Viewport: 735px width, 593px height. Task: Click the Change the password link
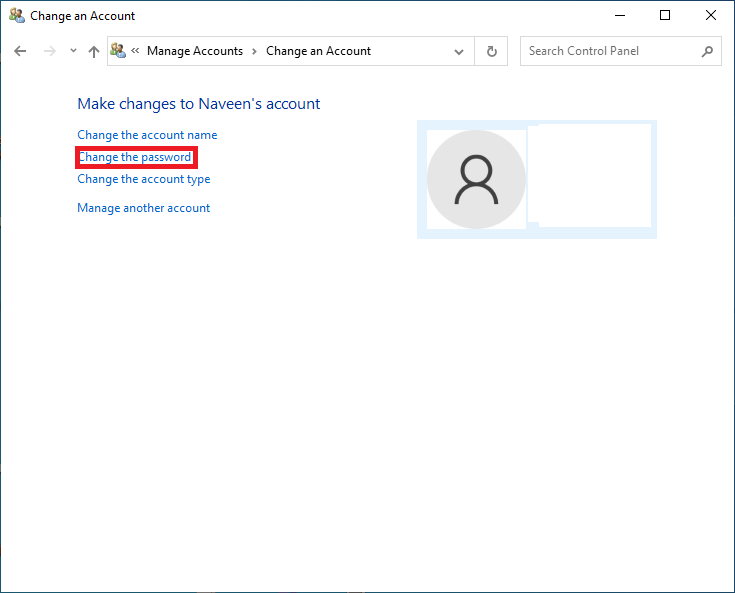(x=135, y=157)
